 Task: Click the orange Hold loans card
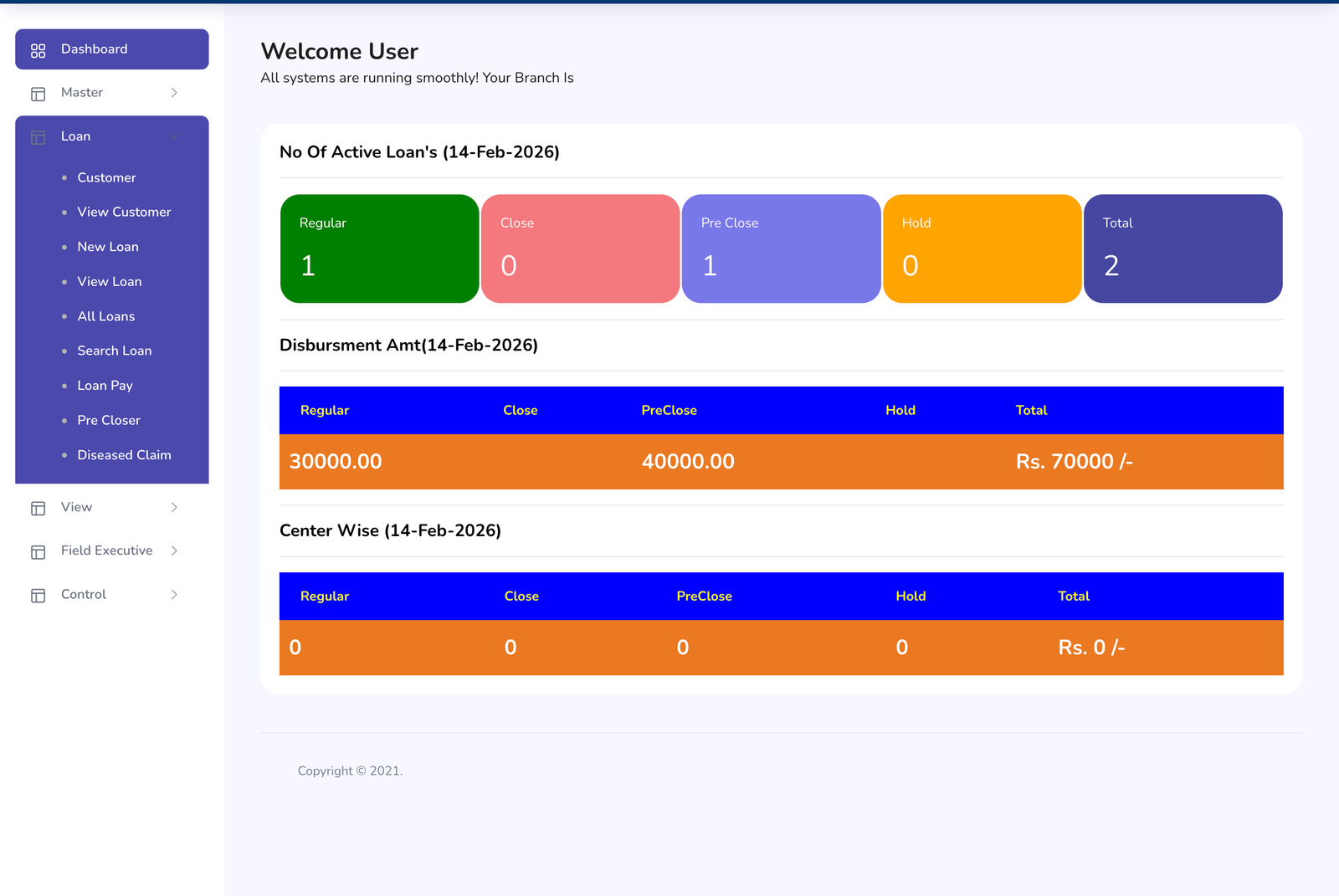pyautogui.click(x=982, y=248)
